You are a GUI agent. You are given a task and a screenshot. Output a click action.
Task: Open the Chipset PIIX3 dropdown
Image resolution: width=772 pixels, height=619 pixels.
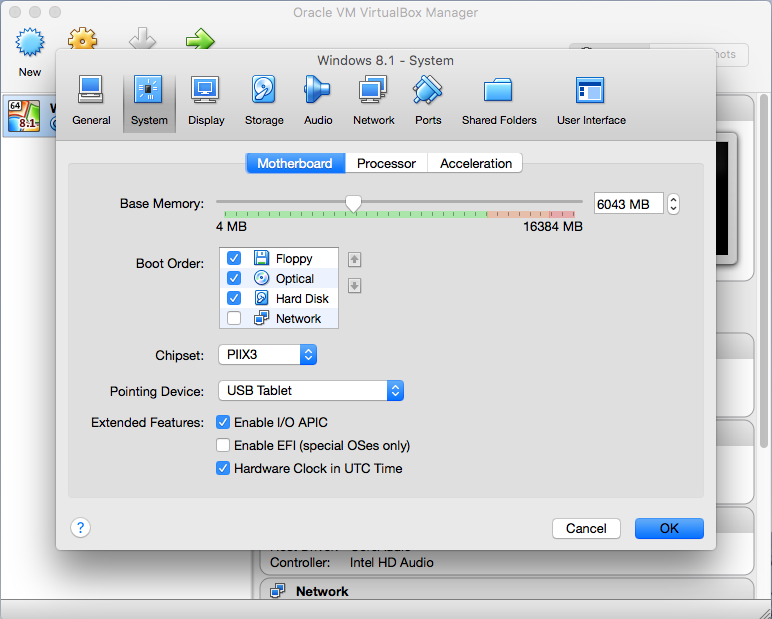(x=267, y=355)
